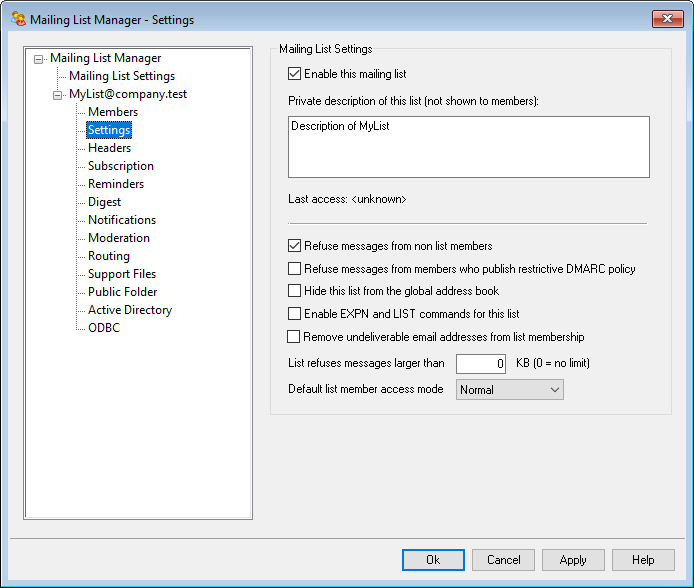Image resolution: width=694 pixels, height=588 pixels.
Task: Click the private description text box
Action: [468, 146]
